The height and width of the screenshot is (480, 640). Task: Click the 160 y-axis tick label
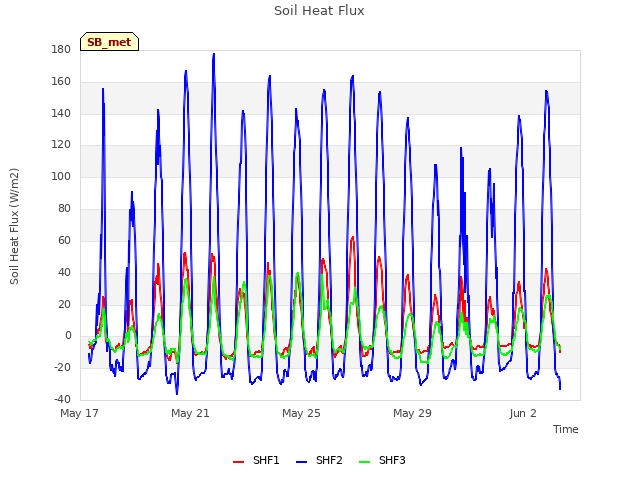(x=61, y=82)
